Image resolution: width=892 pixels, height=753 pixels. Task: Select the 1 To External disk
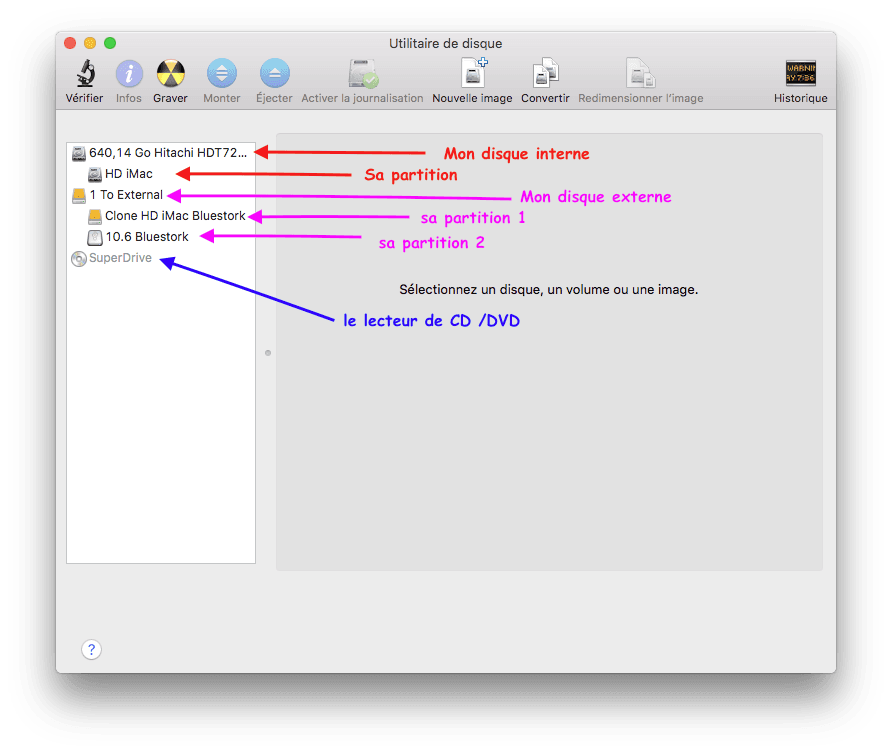(161, 195)
